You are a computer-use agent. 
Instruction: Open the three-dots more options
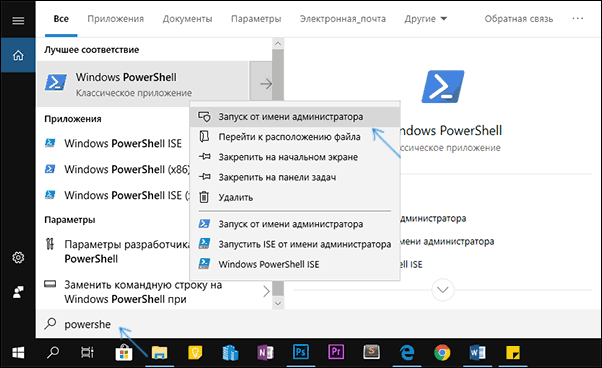coord(577,18)
